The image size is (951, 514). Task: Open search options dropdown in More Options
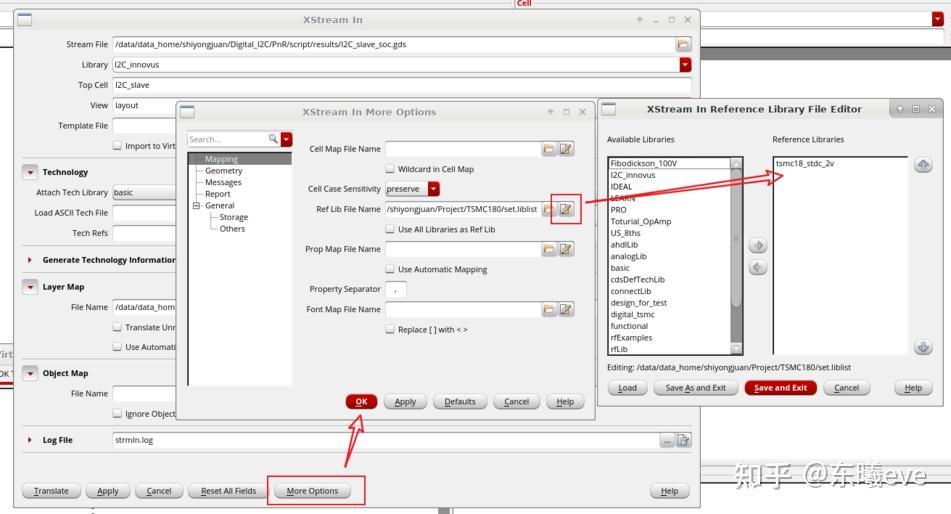287,139
